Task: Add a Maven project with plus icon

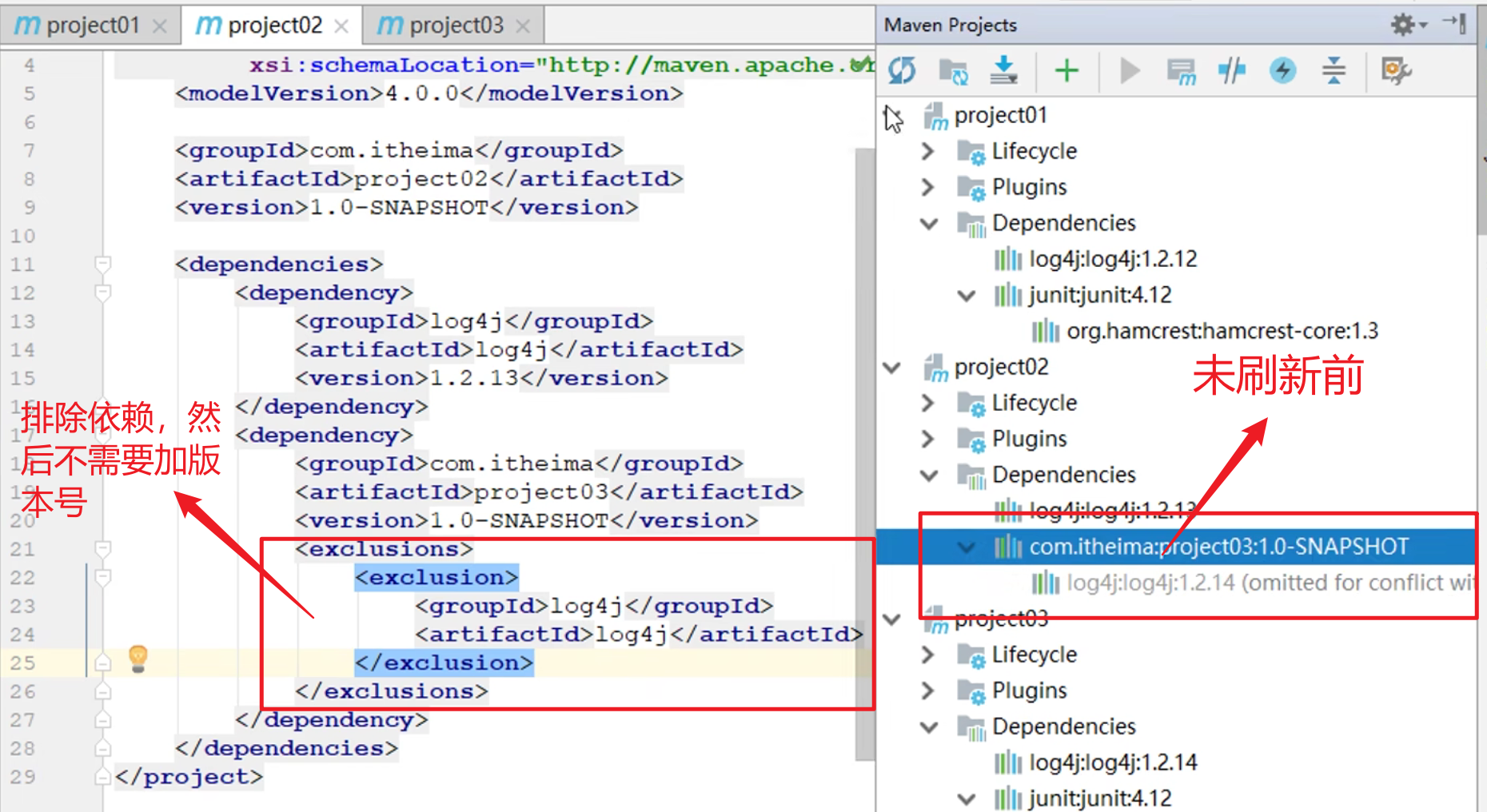Action: point(1066,71)
